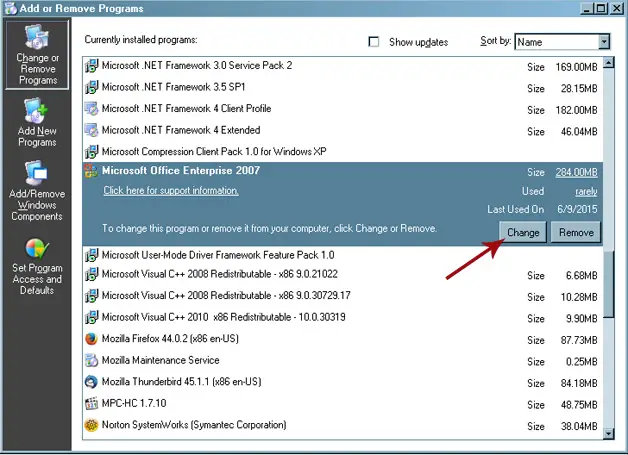
Task: Select Visual C++ 2010 x86 Redistributable entry
Action: point(343,318)
